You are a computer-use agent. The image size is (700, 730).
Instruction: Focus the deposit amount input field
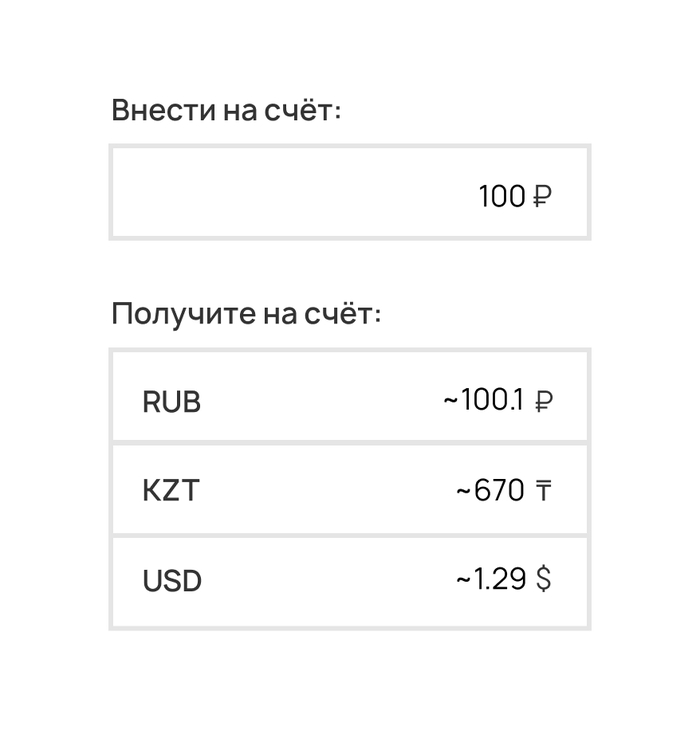(349, 193)
